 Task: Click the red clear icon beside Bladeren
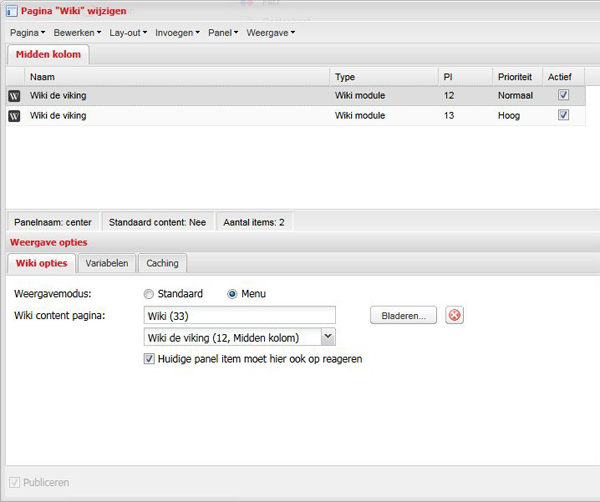[x=455, y=316]
